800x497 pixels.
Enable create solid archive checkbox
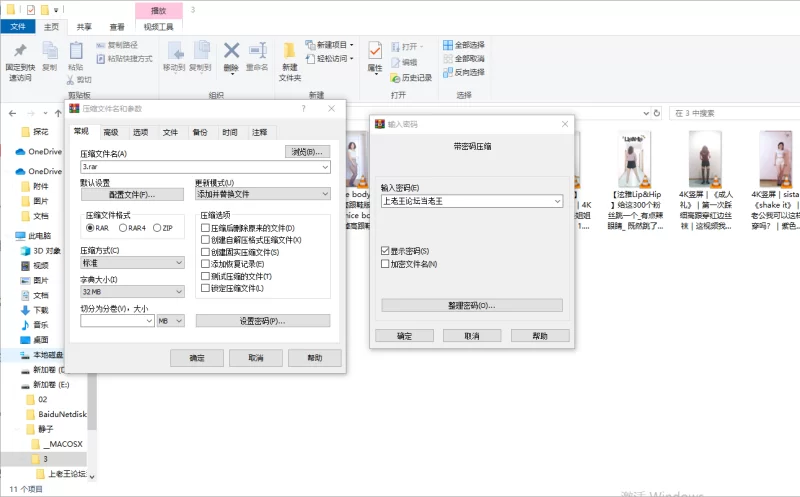[205, 252]
